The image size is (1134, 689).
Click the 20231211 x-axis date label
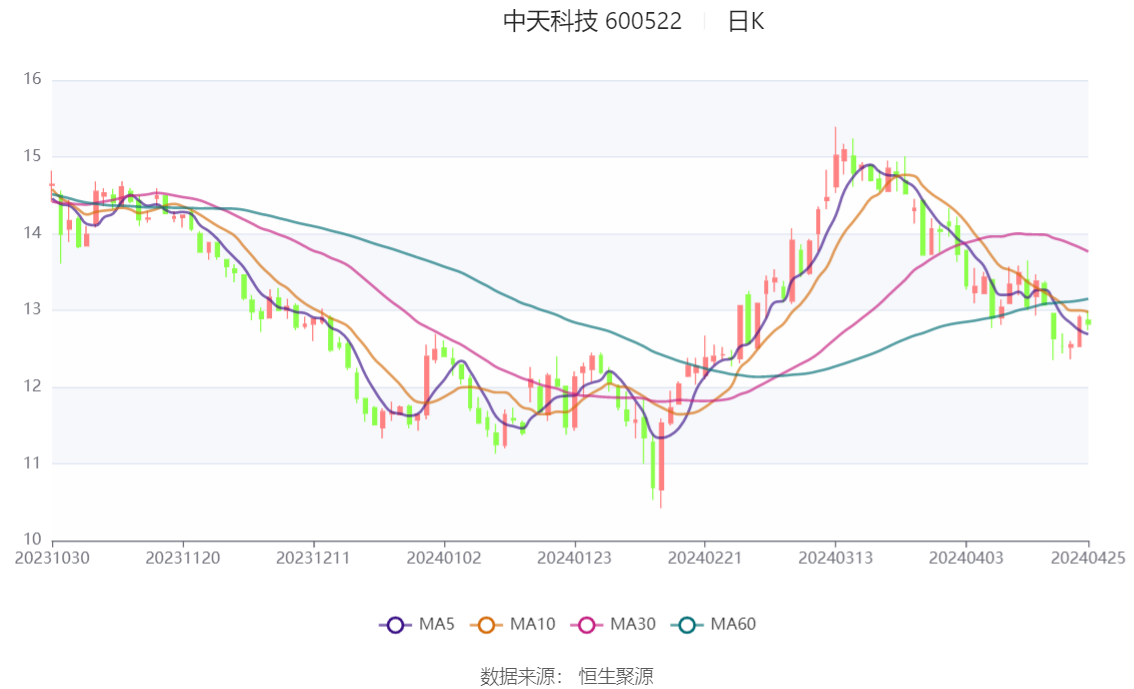click(313, 558)
